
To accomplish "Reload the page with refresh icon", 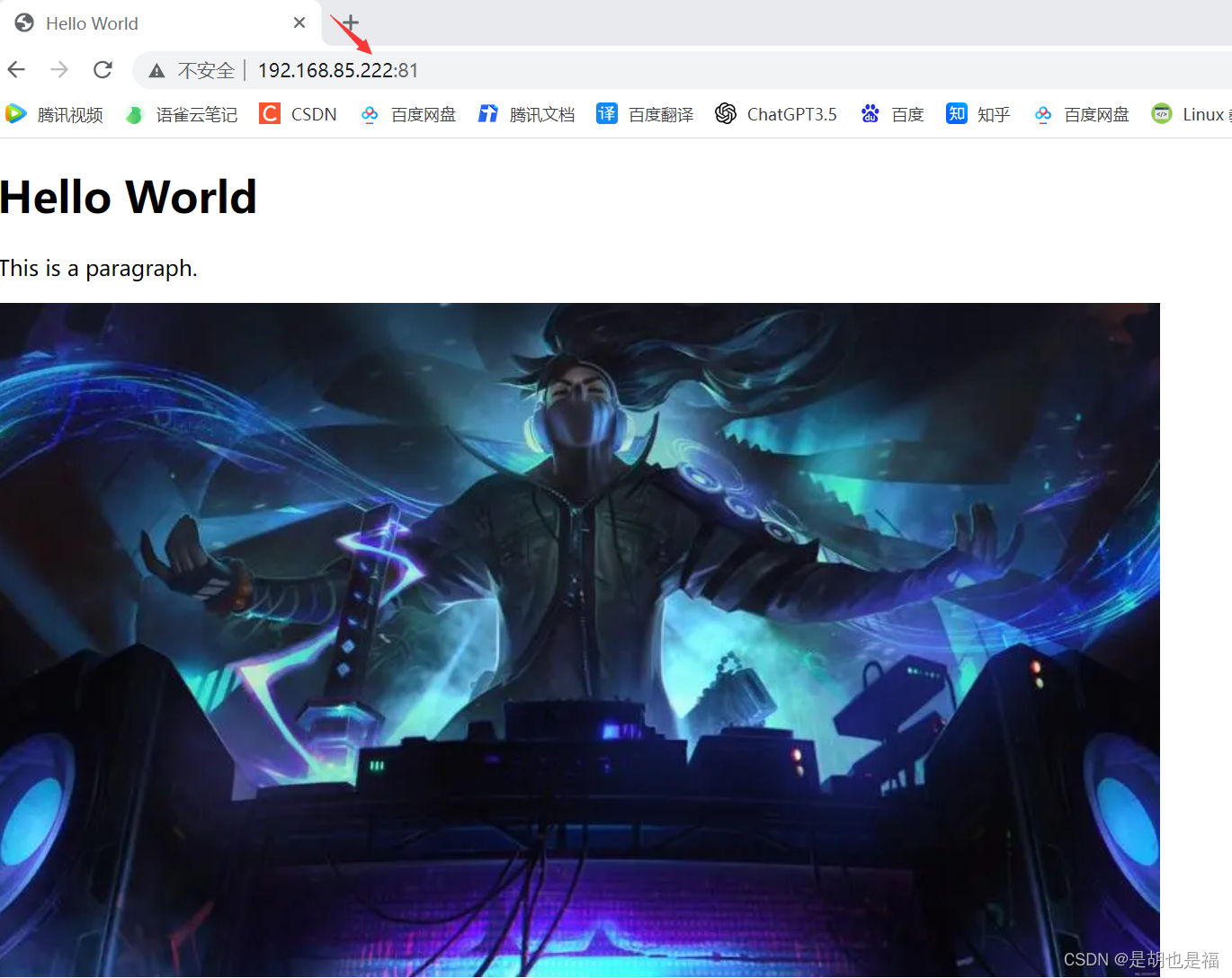I will tap(103, 69).
